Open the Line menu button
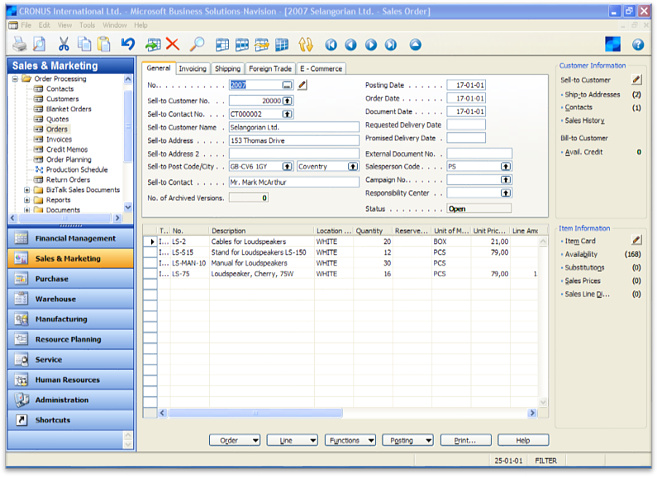This screenshot has height=477, width=657. (x=292, y=440)
